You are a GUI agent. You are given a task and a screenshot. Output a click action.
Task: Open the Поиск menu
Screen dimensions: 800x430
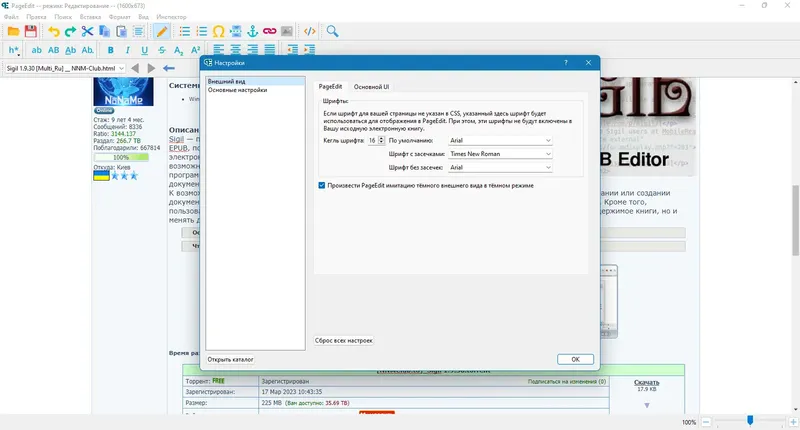click(63, 17)
